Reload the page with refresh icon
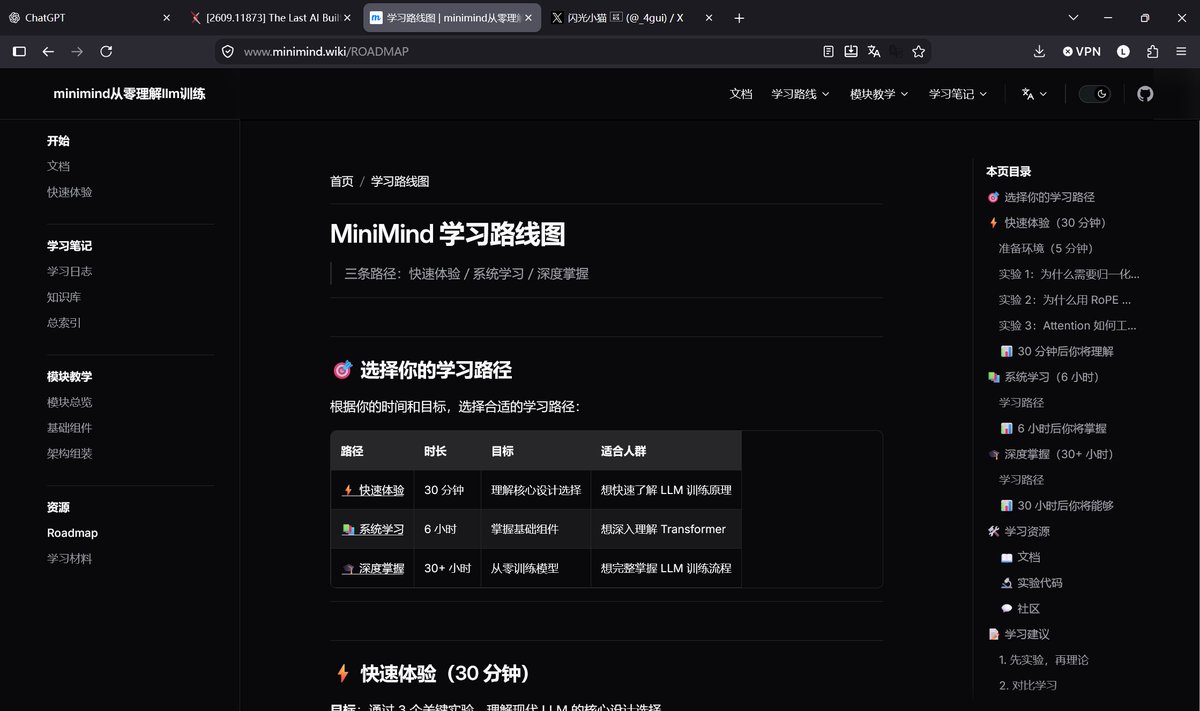 [106, 51]
